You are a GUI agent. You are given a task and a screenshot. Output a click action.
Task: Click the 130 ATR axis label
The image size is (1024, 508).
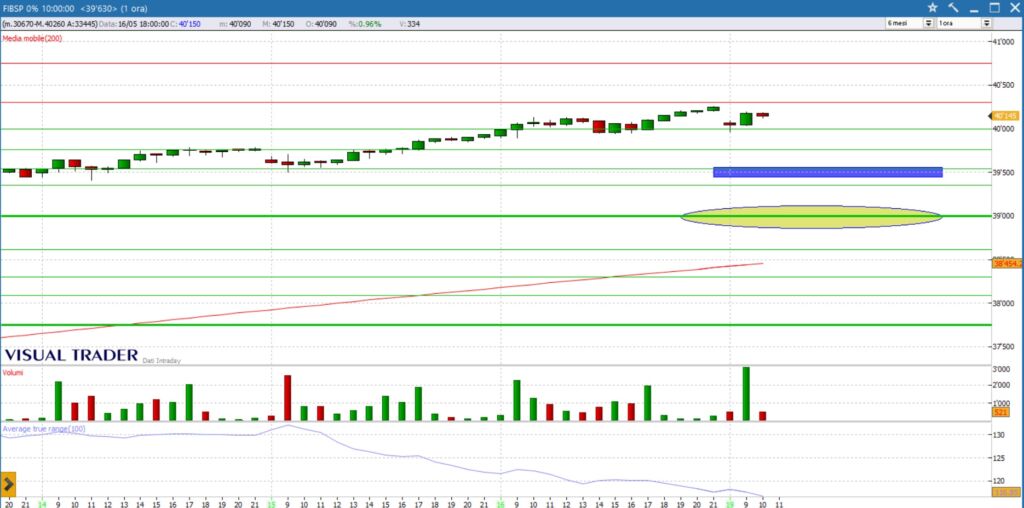pos(1000,435)
